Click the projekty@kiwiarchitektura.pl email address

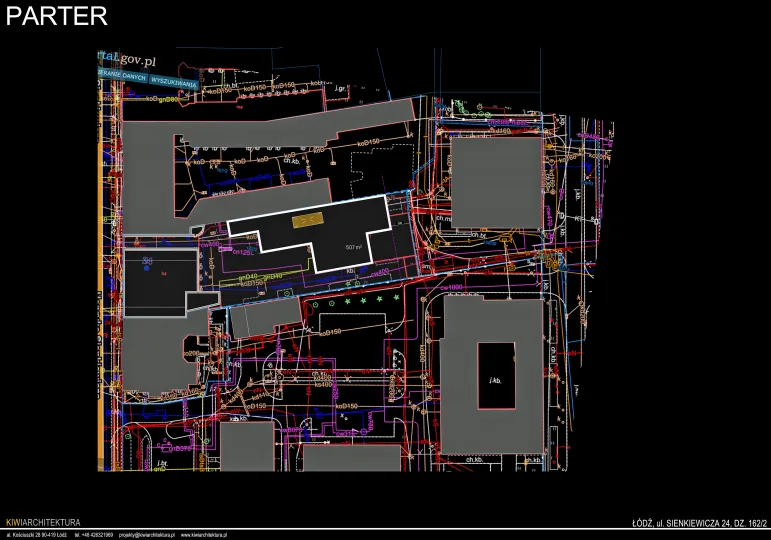pyautogui.click(x=148, y=534)
